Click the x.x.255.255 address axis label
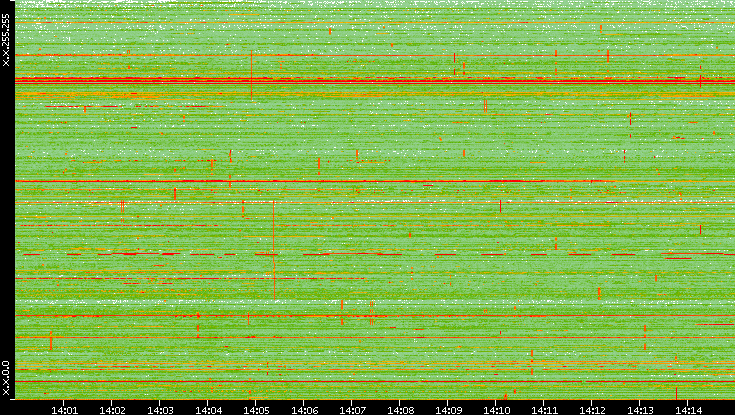The image size is (735, 415). tap(6, 40)
